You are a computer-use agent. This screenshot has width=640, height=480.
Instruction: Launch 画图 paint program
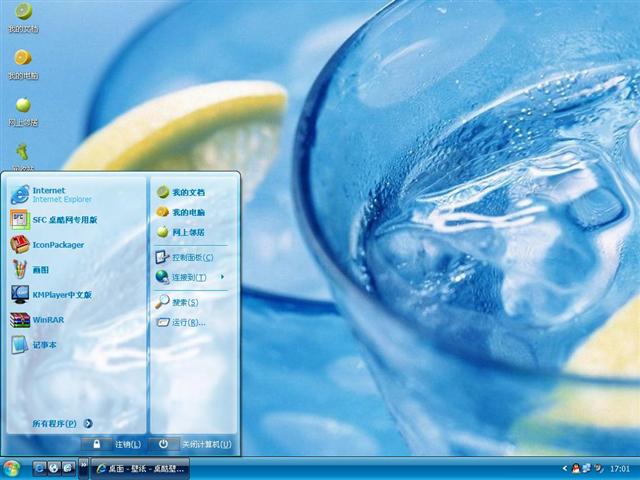29,269
